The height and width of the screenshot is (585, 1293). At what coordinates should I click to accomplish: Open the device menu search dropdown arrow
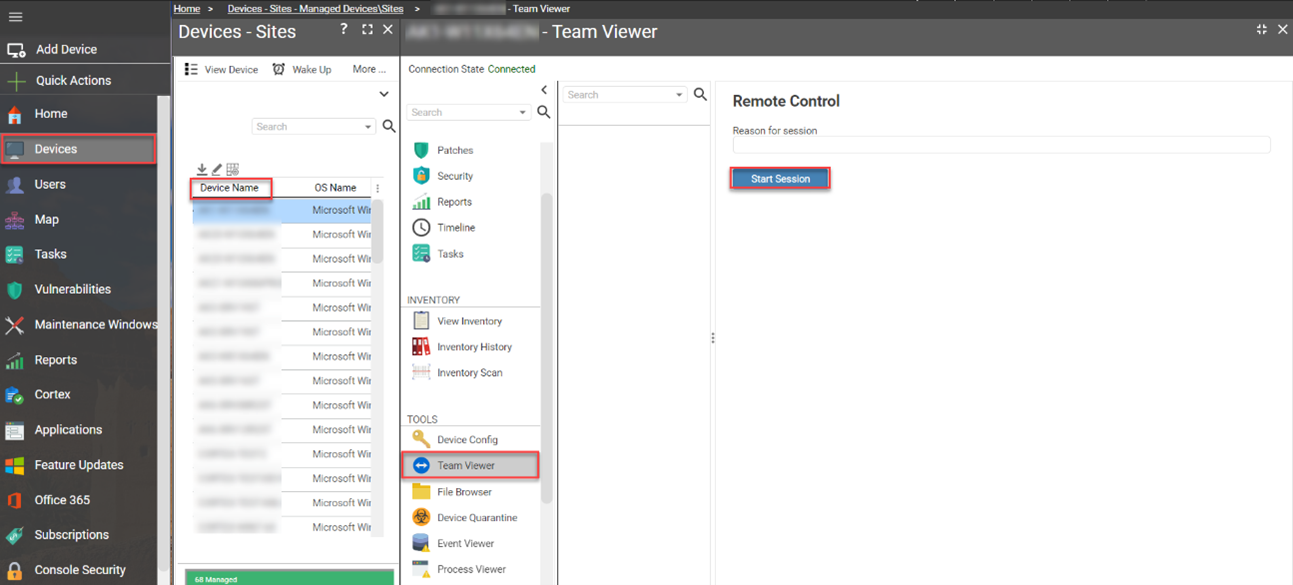523,113
